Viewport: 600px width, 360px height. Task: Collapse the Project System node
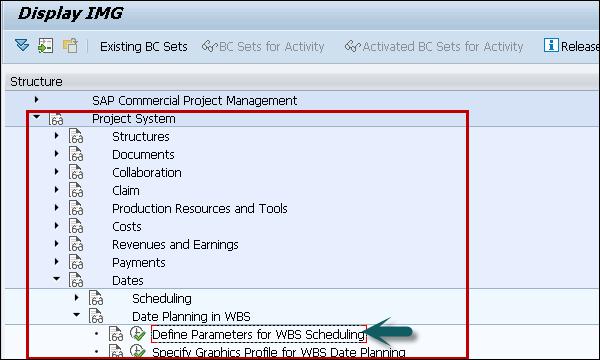point(37,117)
